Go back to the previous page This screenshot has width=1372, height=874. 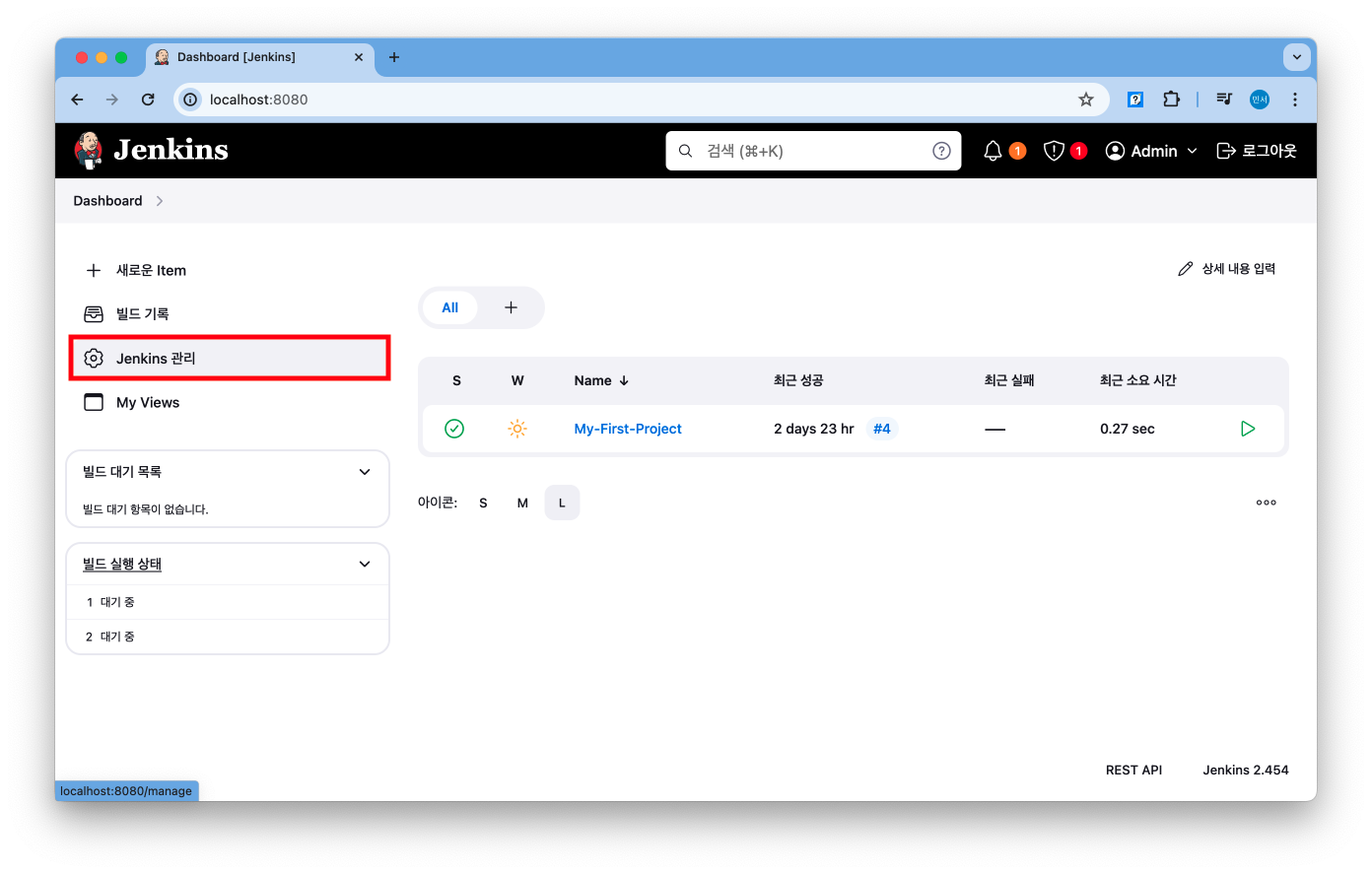78,100
